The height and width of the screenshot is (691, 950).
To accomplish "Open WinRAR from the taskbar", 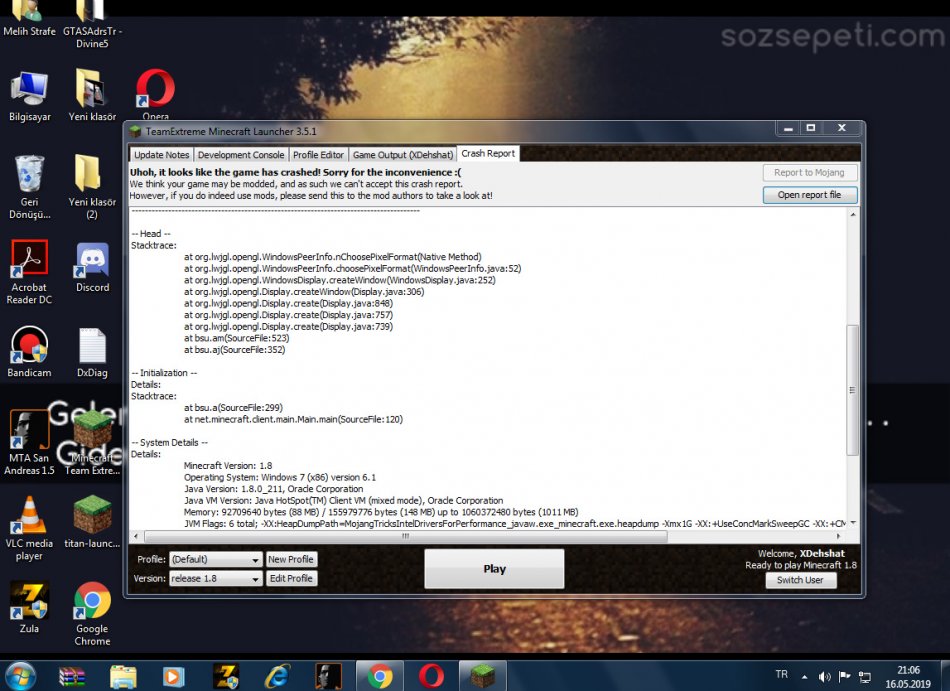I will (71, 676).
